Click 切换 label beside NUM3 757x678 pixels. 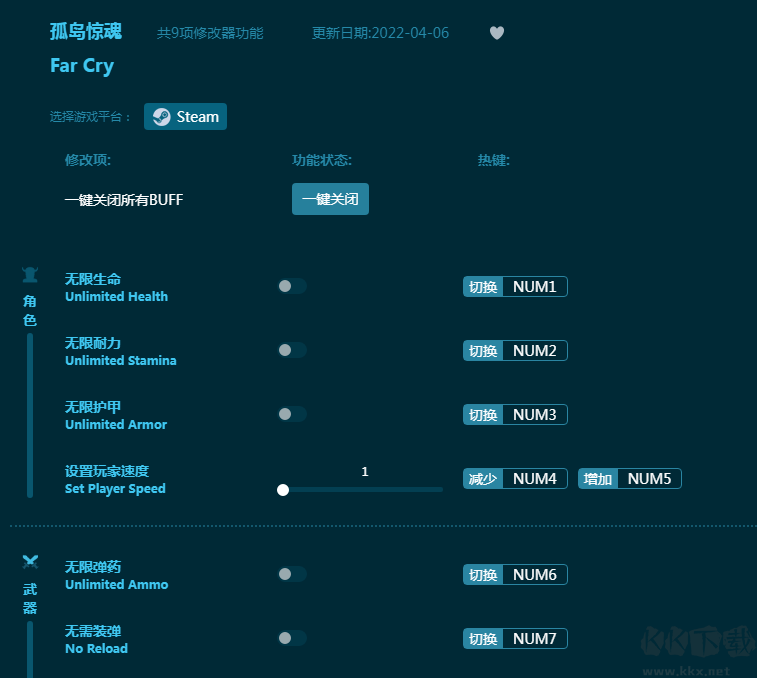coord(483,415)
